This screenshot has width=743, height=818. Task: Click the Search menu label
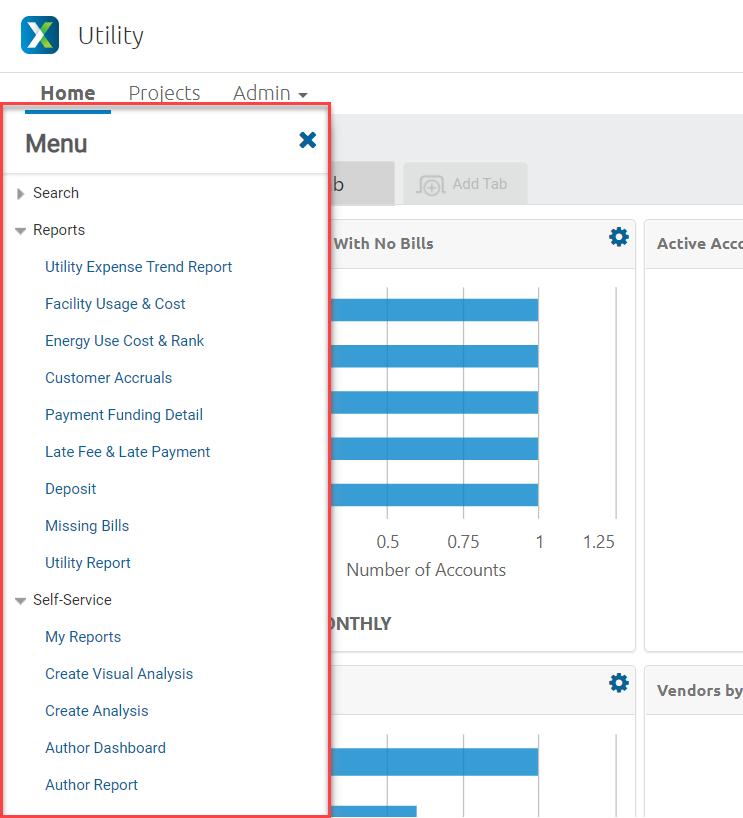56,193
